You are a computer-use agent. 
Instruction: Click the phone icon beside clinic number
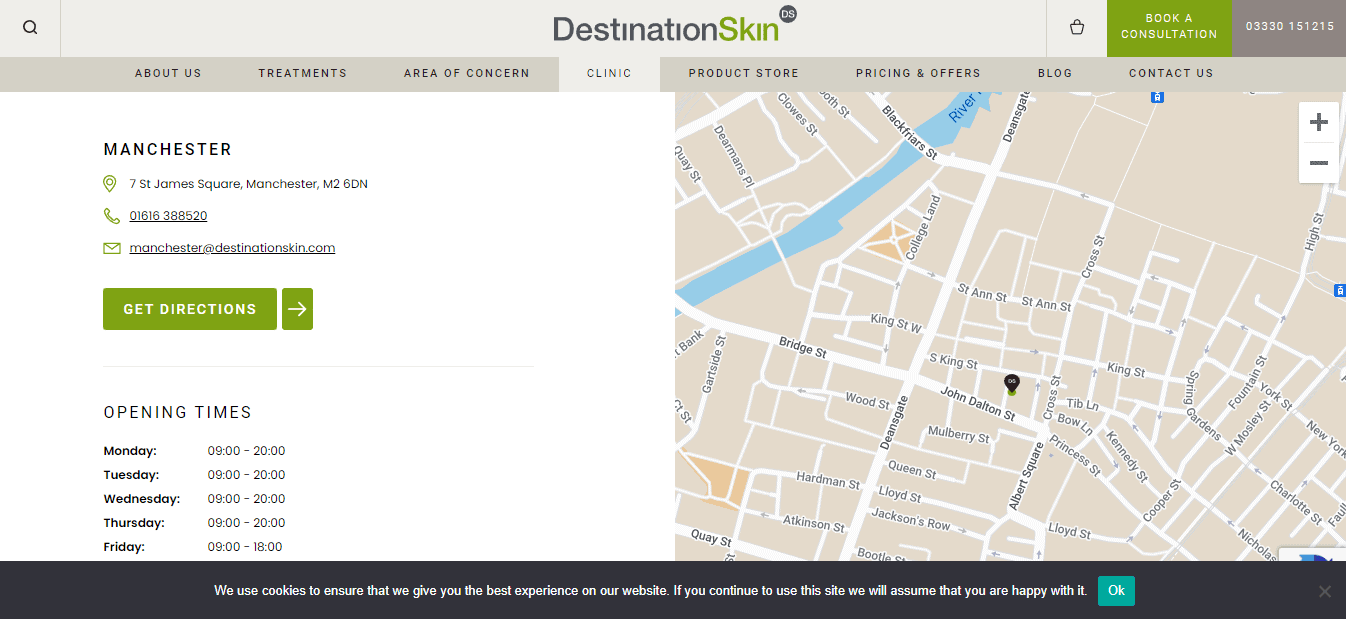[x=111, y=216]
